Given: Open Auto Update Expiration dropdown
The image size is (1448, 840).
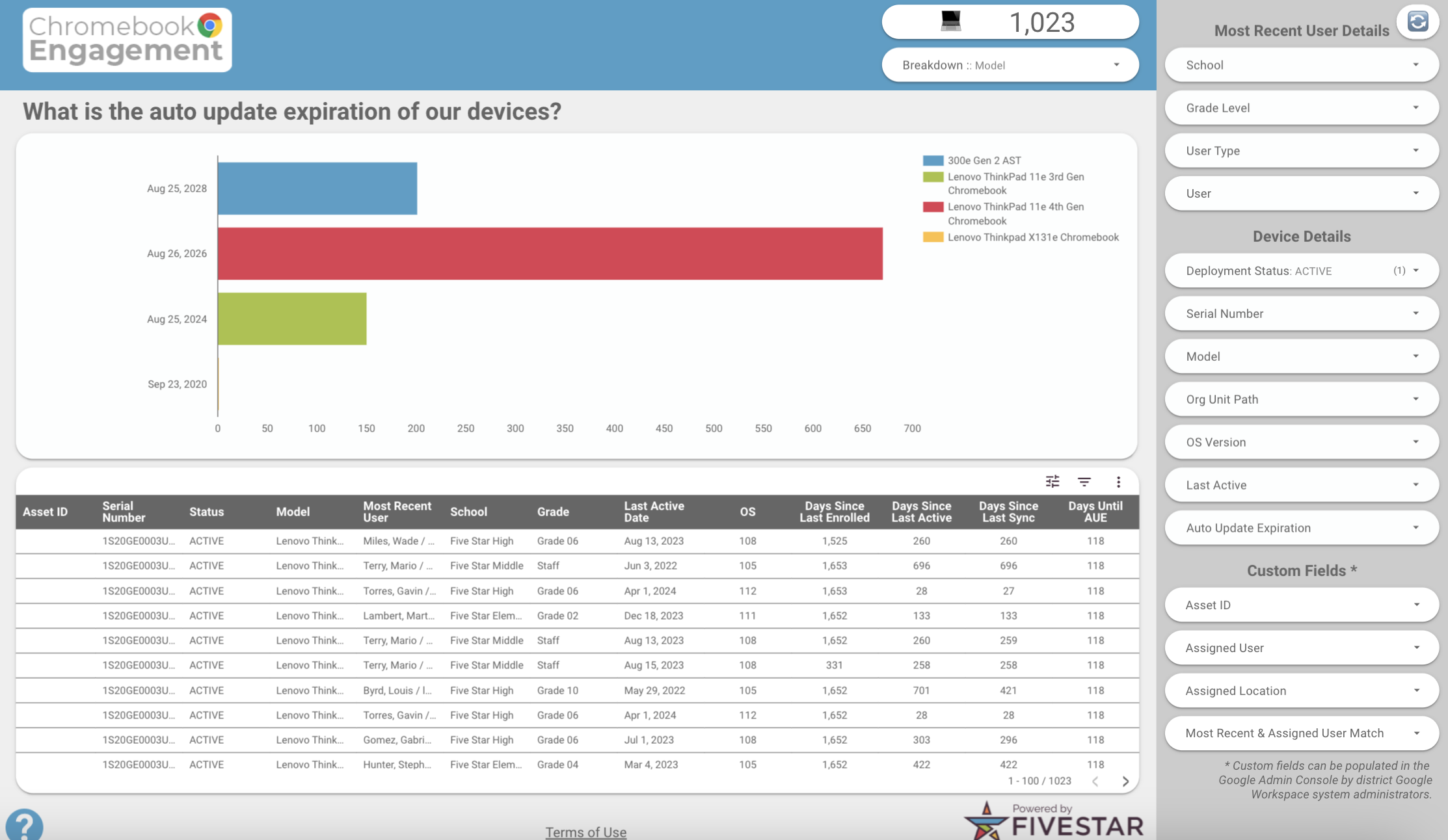Looking at the screenshot, I should (x=1302, y=528).
